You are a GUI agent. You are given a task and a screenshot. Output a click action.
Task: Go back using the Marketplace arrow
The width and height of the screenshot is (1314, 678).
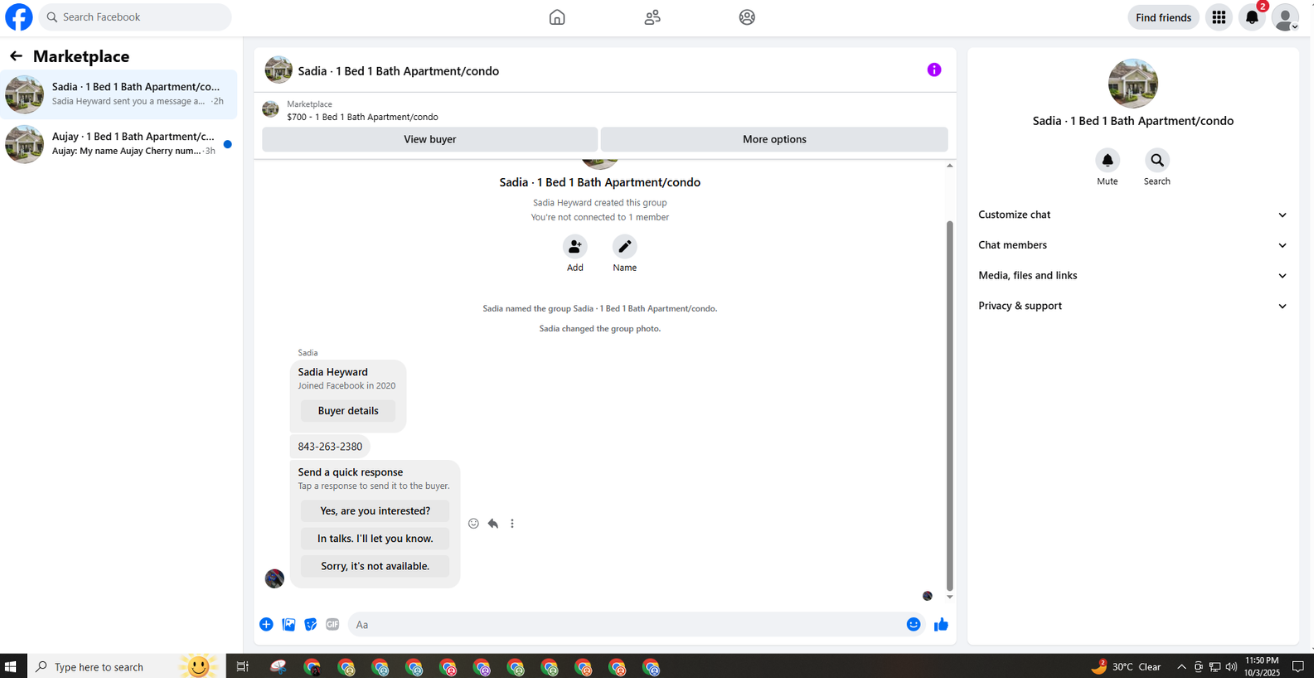click(x=16, y=56)
